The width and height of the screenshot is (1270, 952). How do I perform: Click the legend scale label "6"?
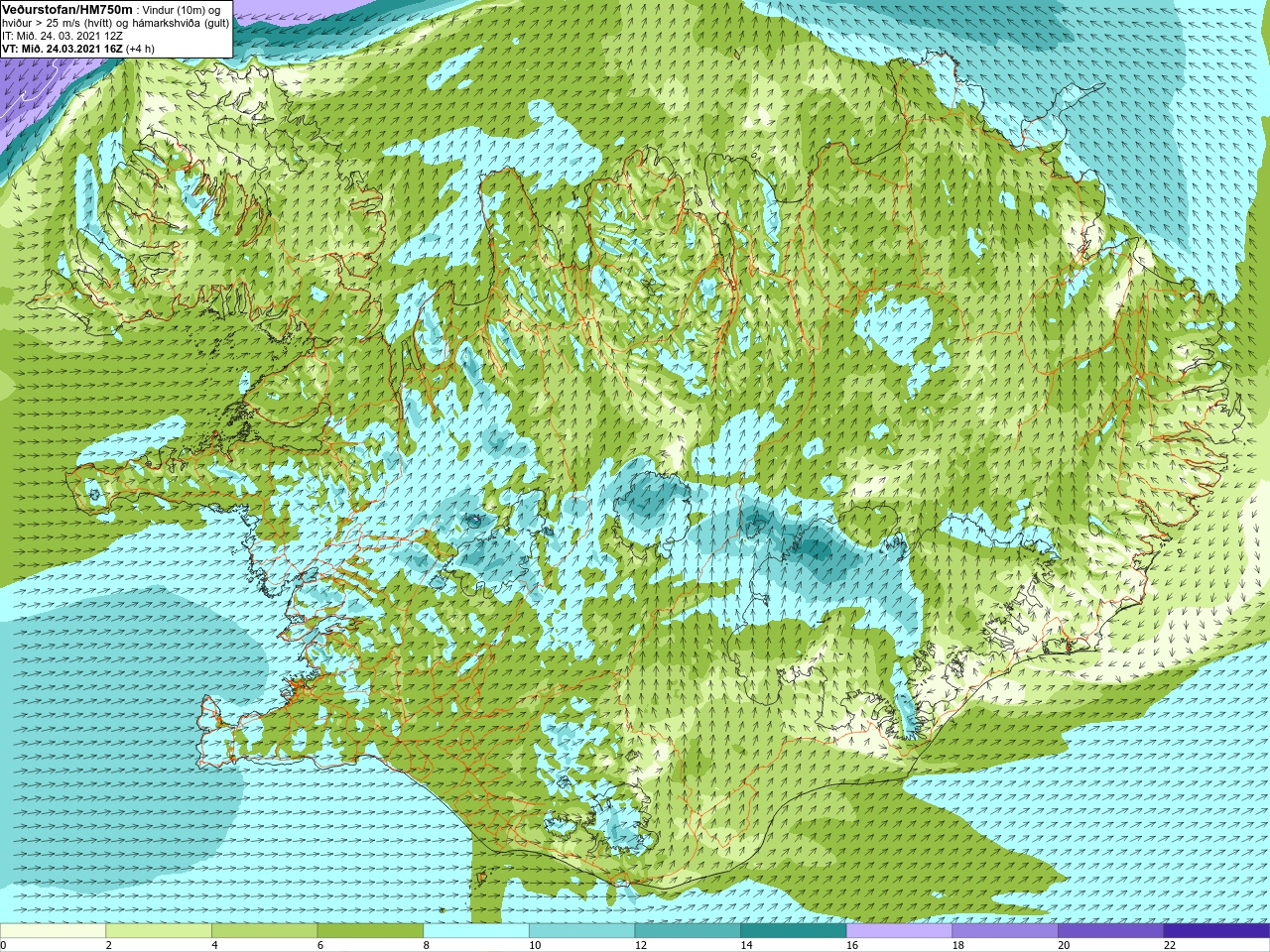[x=320, y=945]
